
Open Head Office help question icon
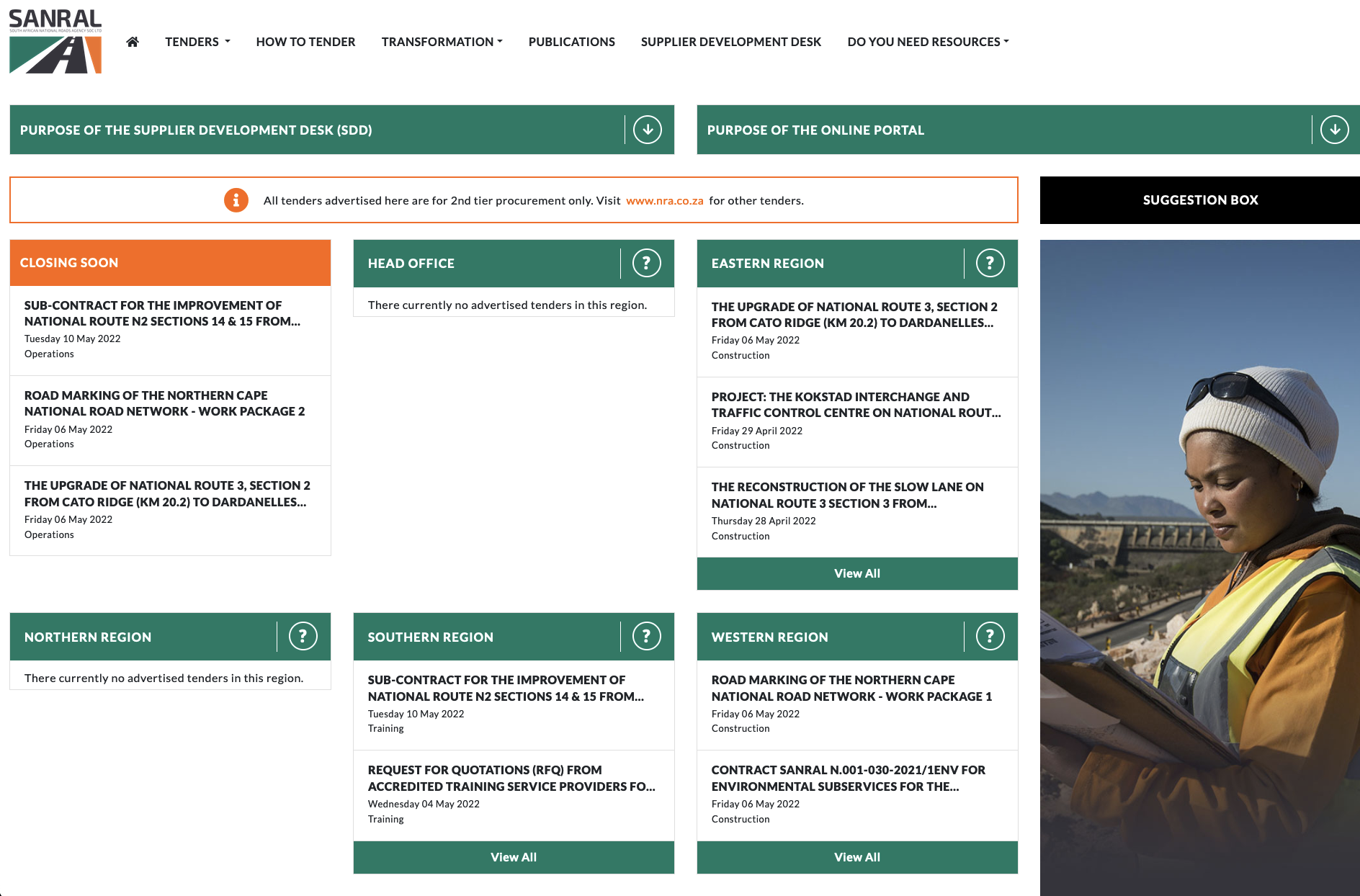click(646, 263)
